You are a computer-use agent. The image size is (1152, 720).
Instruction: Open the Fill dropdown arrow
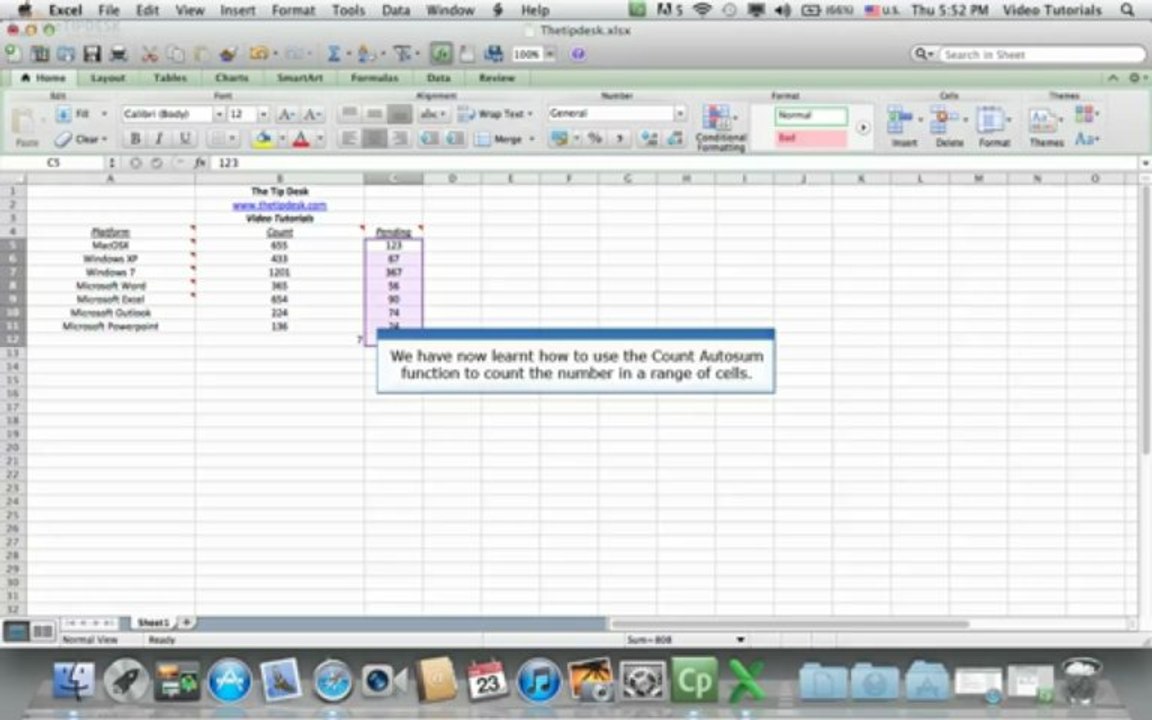coord(104,114)
